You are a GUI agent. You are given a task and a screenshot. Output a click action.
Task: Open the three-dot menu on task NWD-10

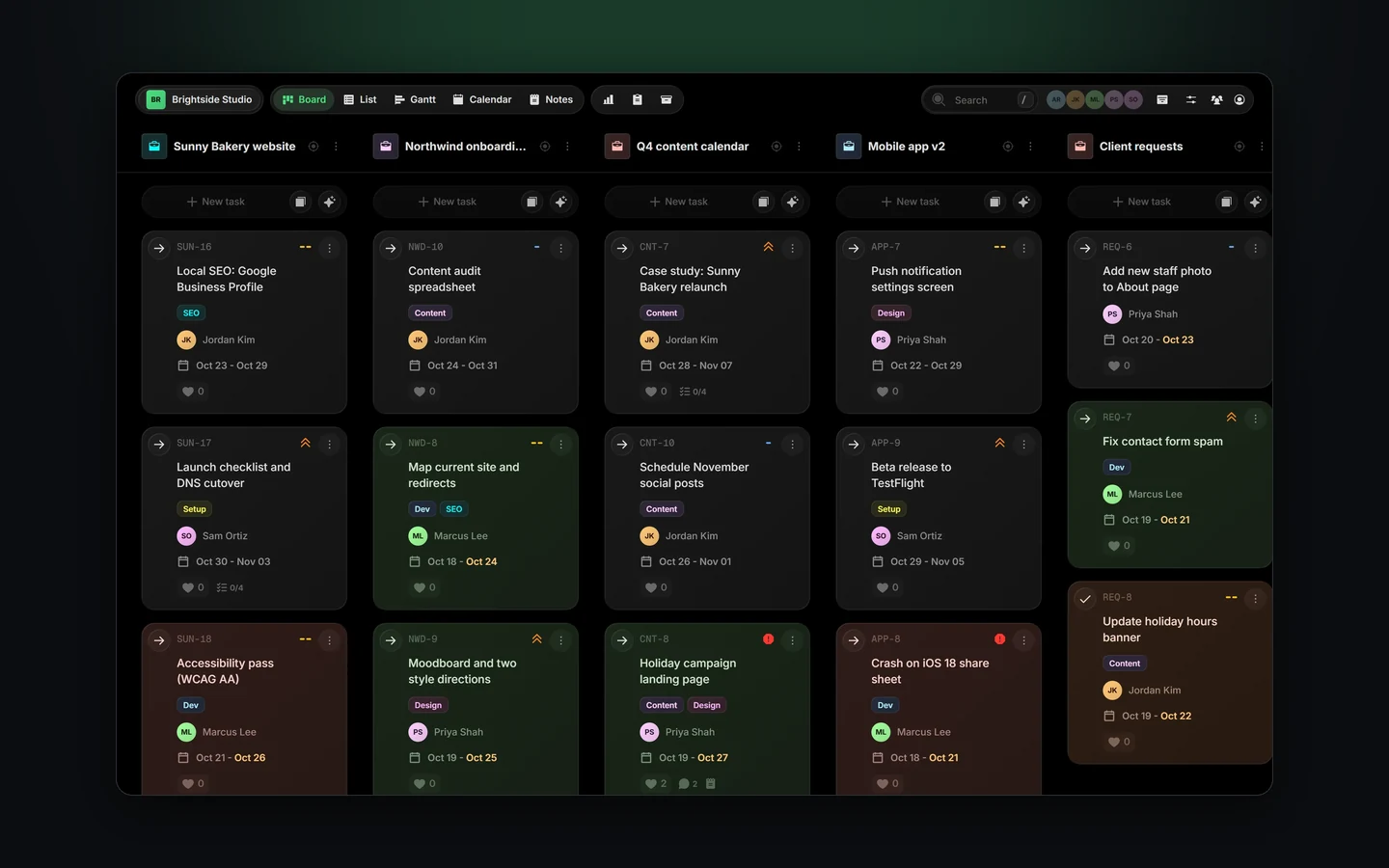tap(560, 248)
